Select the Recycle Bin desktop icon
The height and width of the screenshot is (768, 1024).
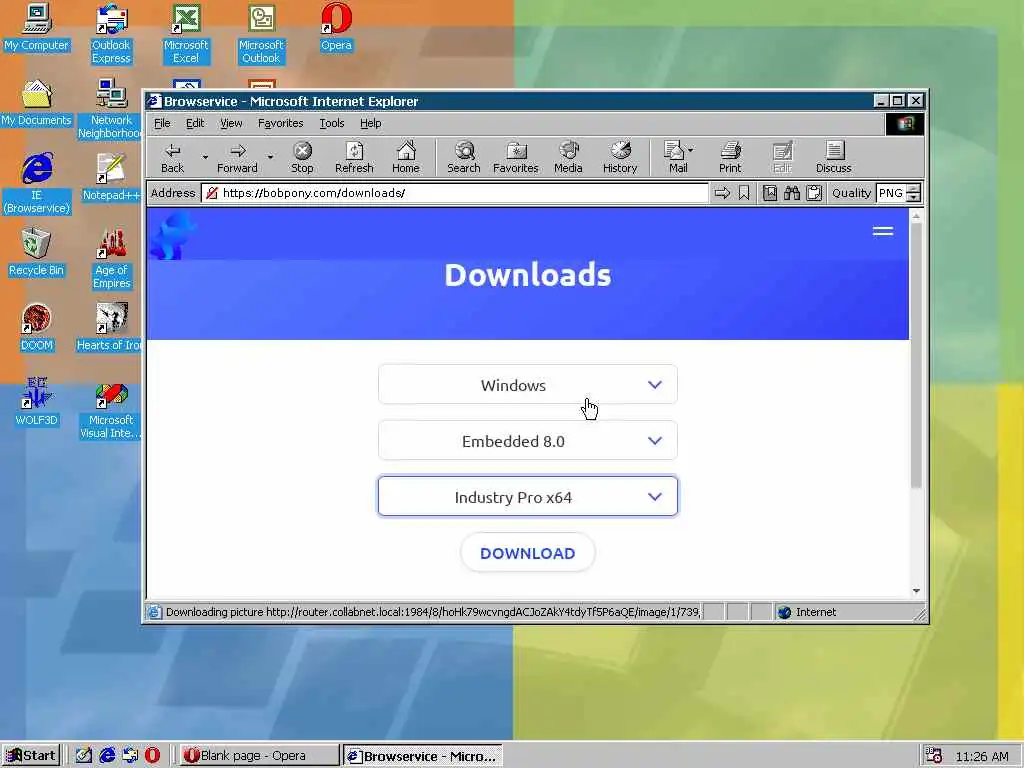[37, 252]
